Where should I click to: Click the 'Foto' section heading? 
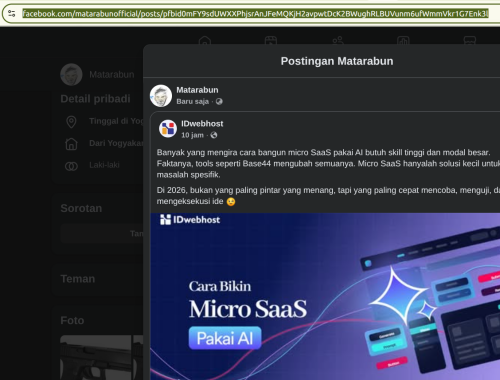pyautogui.click(x=72, y=320)
